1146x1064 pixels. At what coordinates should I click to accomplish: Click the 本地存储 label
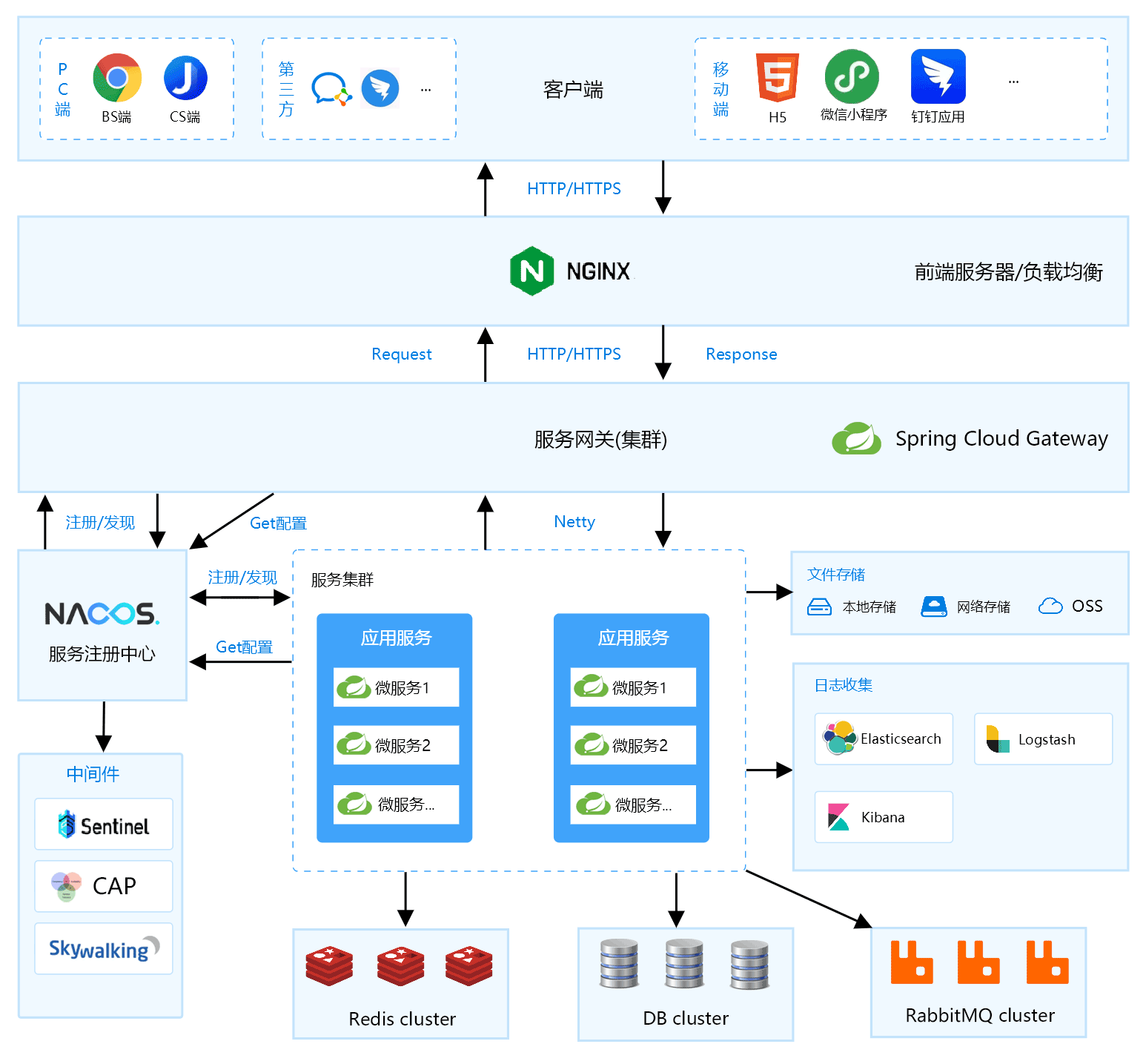[x=870, y=607]
